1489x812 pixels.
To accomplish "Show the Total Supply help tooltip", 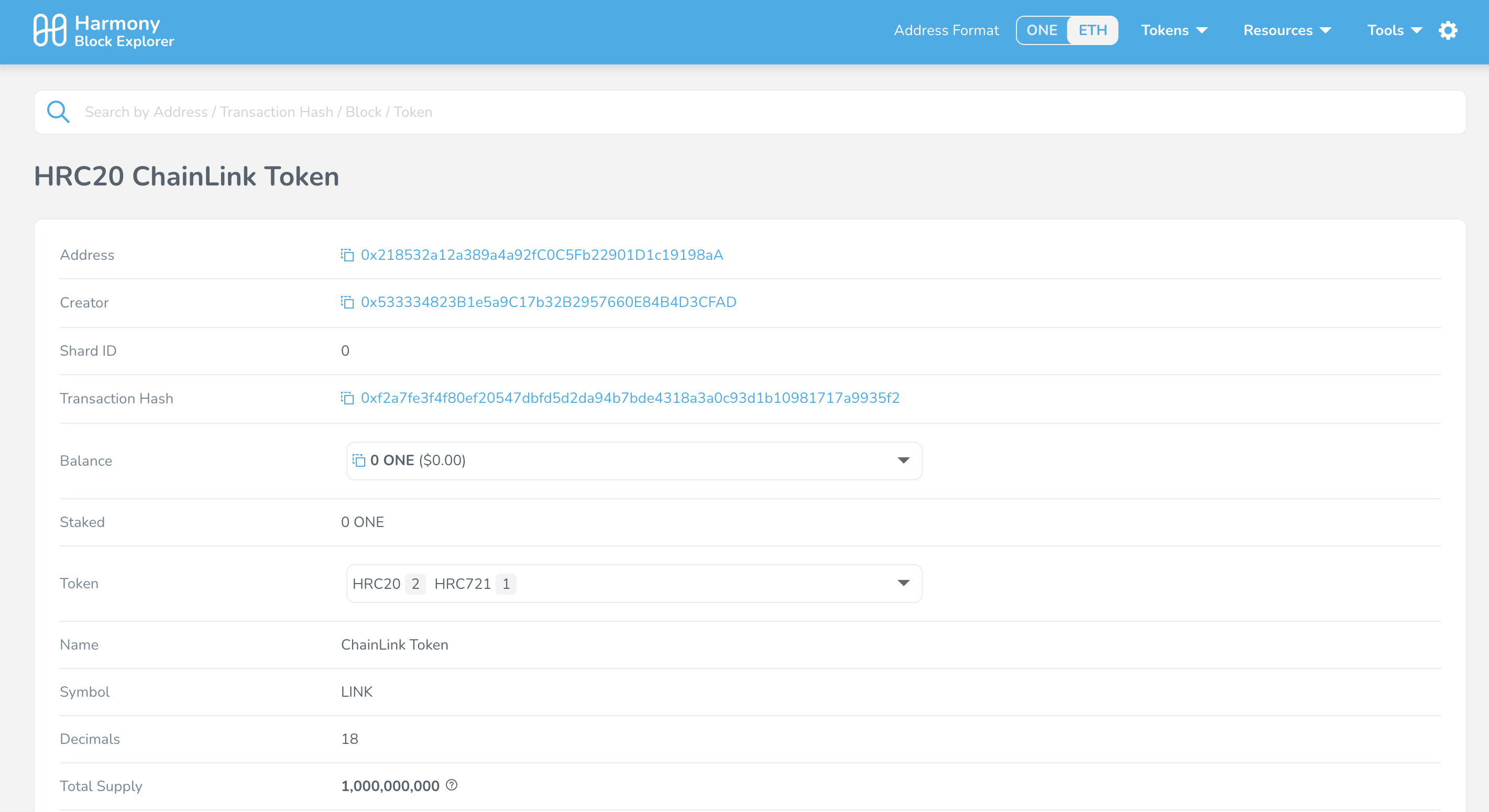I will click(x=452, y=785).
